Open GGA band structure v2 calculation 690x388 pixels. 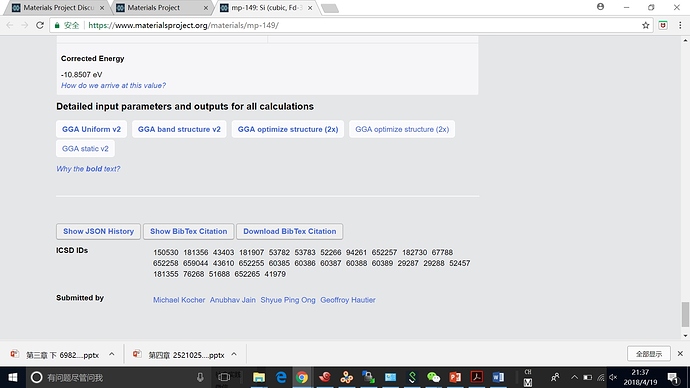pyautogui.click(x=179, y=129)
